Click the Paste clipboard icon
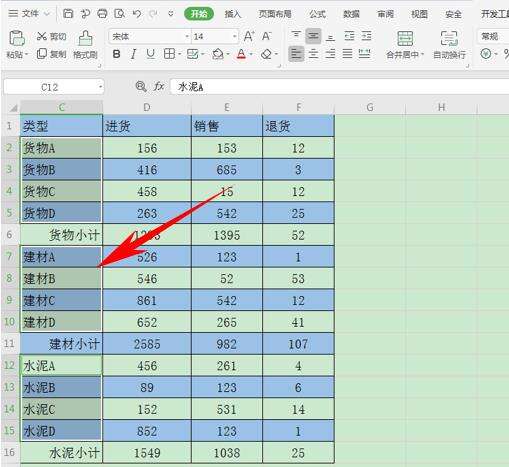The image size is (509, 467). pyautogui.click(x=17, y=38)
